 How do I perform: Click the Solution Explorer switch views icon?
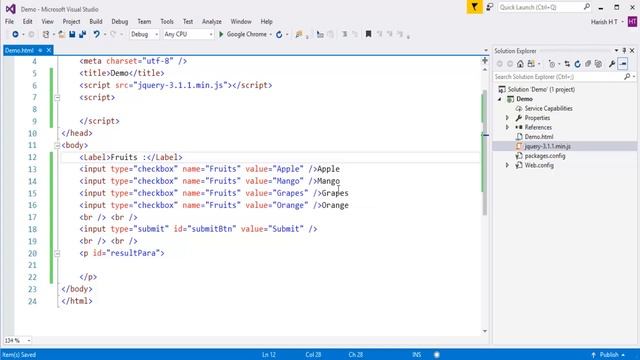(531, 64)
